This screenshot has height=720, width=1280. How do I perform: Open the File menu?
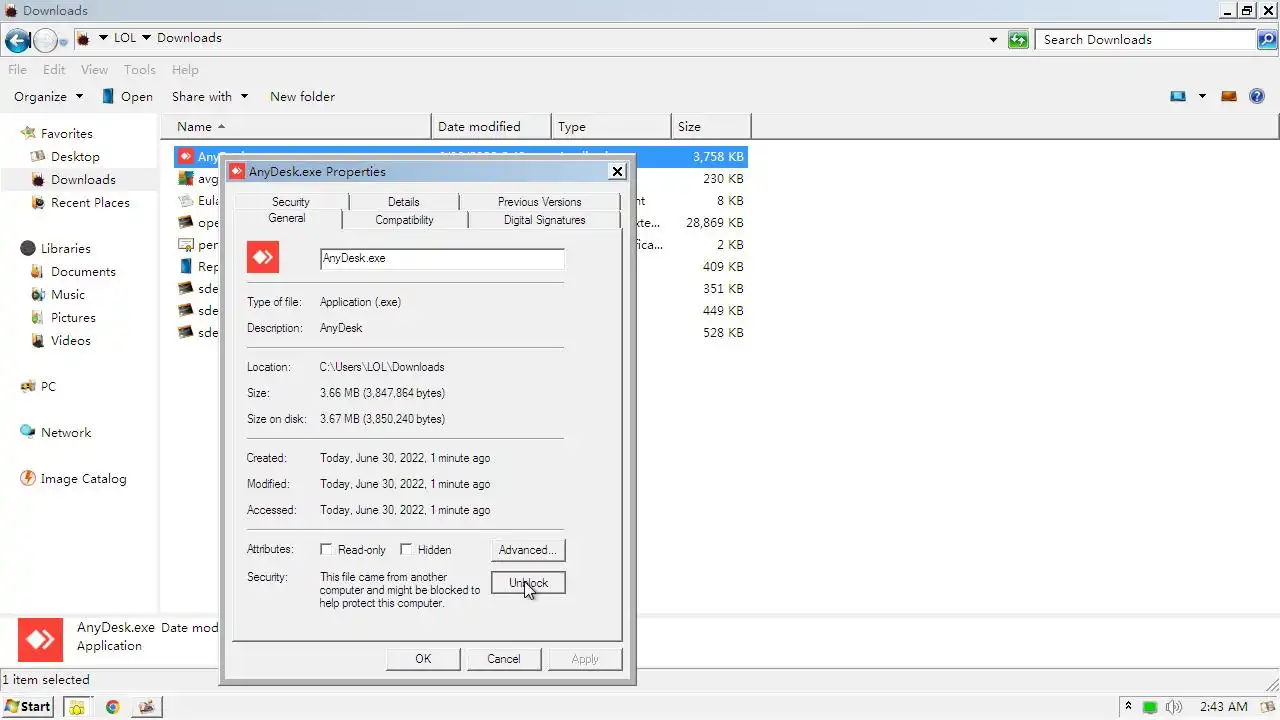pos(17,70)
